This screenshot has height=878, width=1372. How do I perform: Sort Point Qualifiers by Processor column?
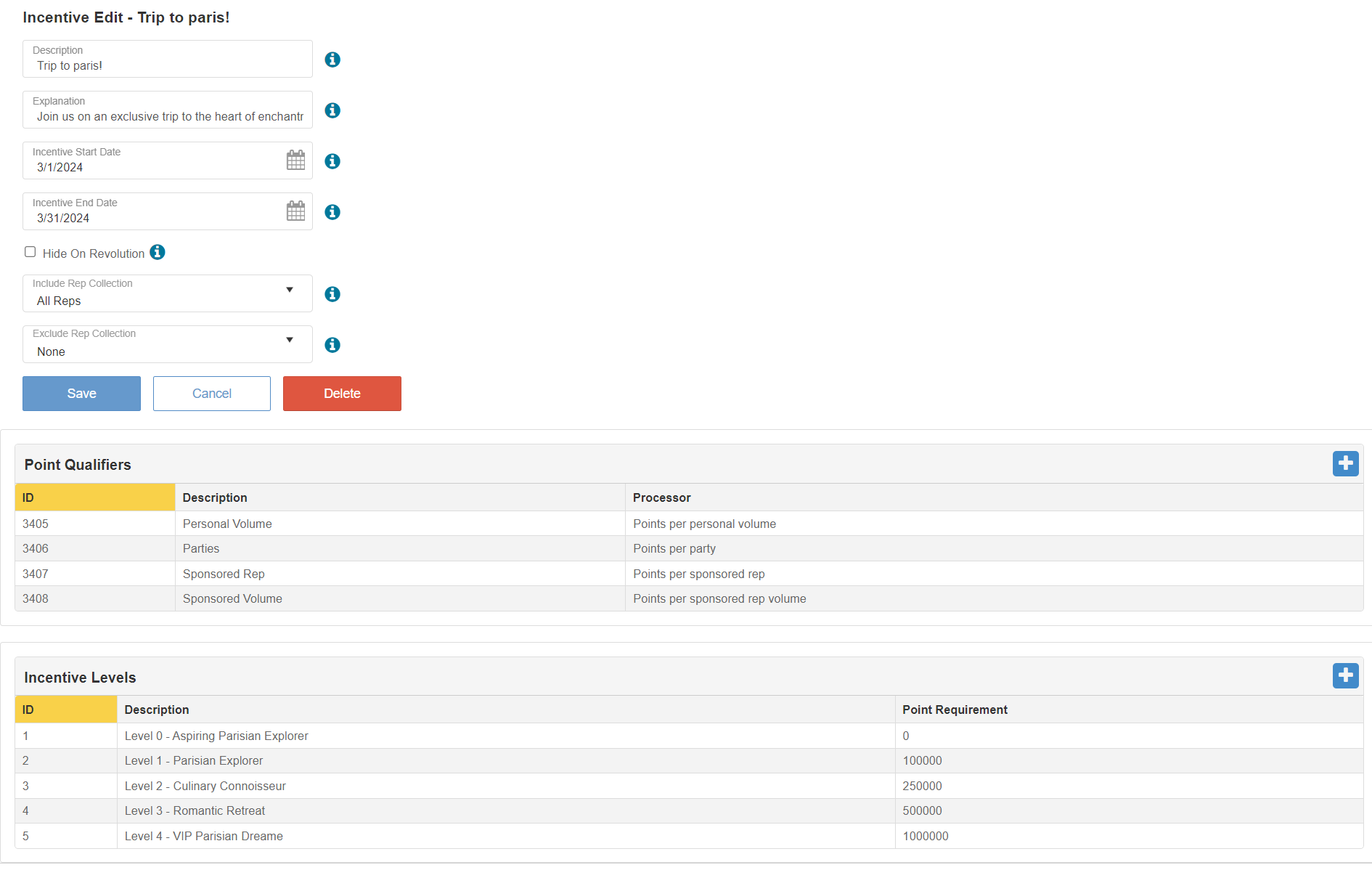pos(661,497)
